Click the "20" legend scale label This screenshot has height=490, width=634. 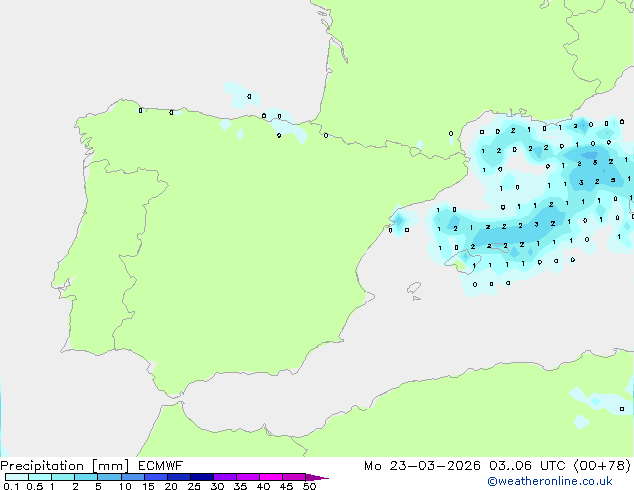(x=171, y=486)
